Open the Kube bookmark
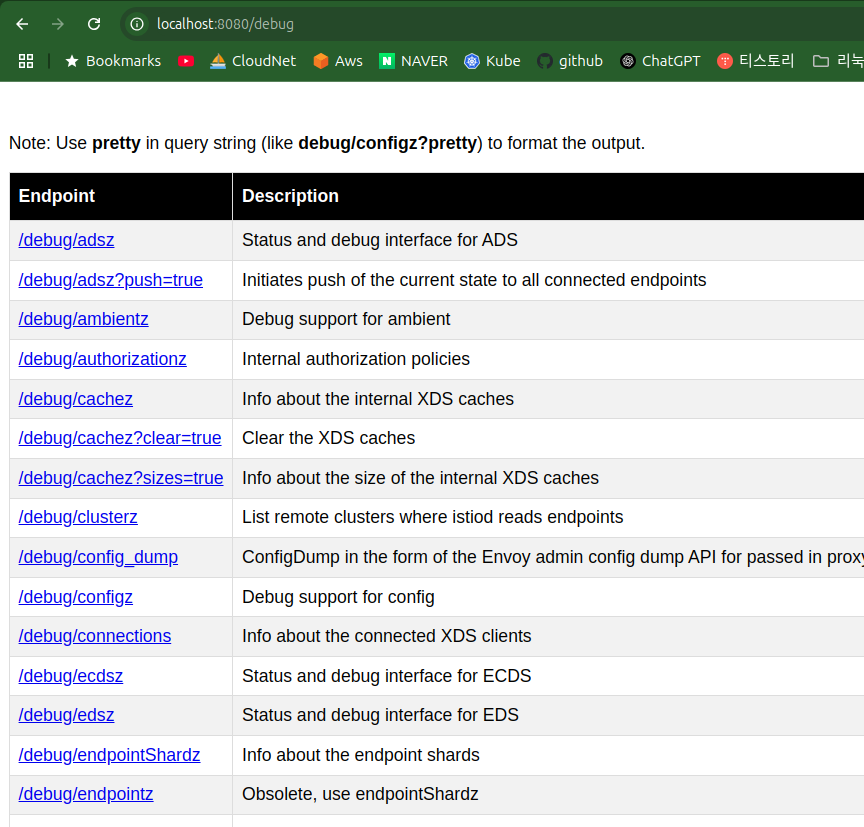 [492, 61]
